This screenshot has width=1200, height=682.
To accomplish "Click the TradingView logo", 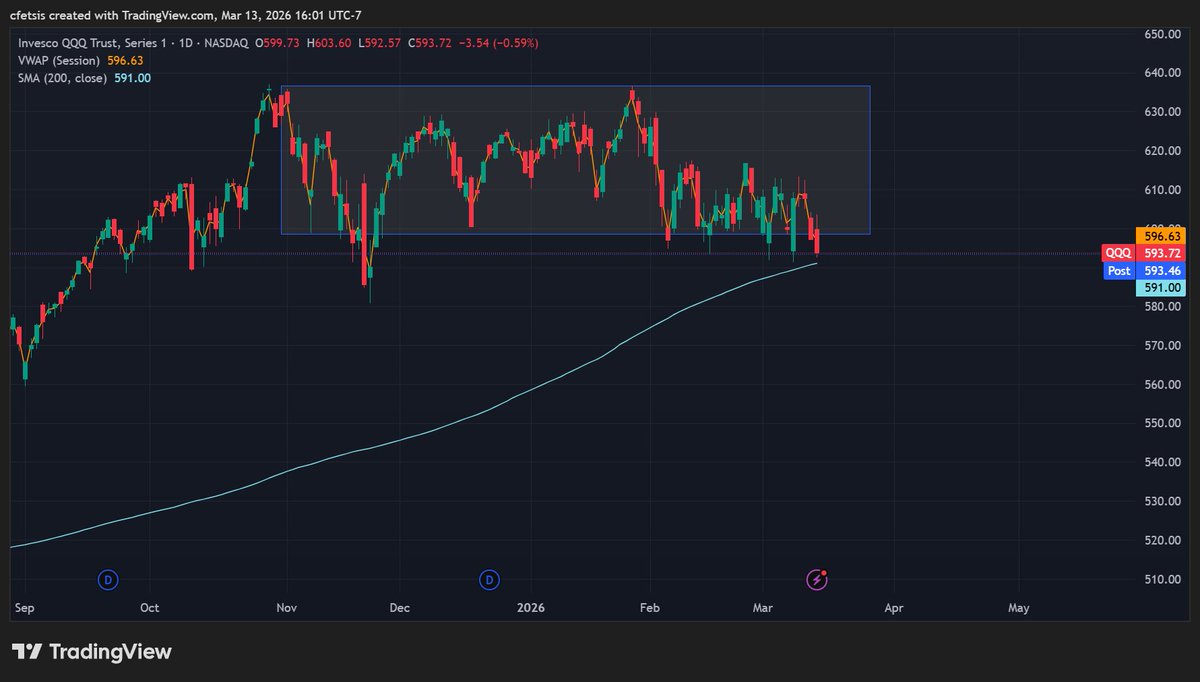I will pyautogui.click(x=91, y=652).
